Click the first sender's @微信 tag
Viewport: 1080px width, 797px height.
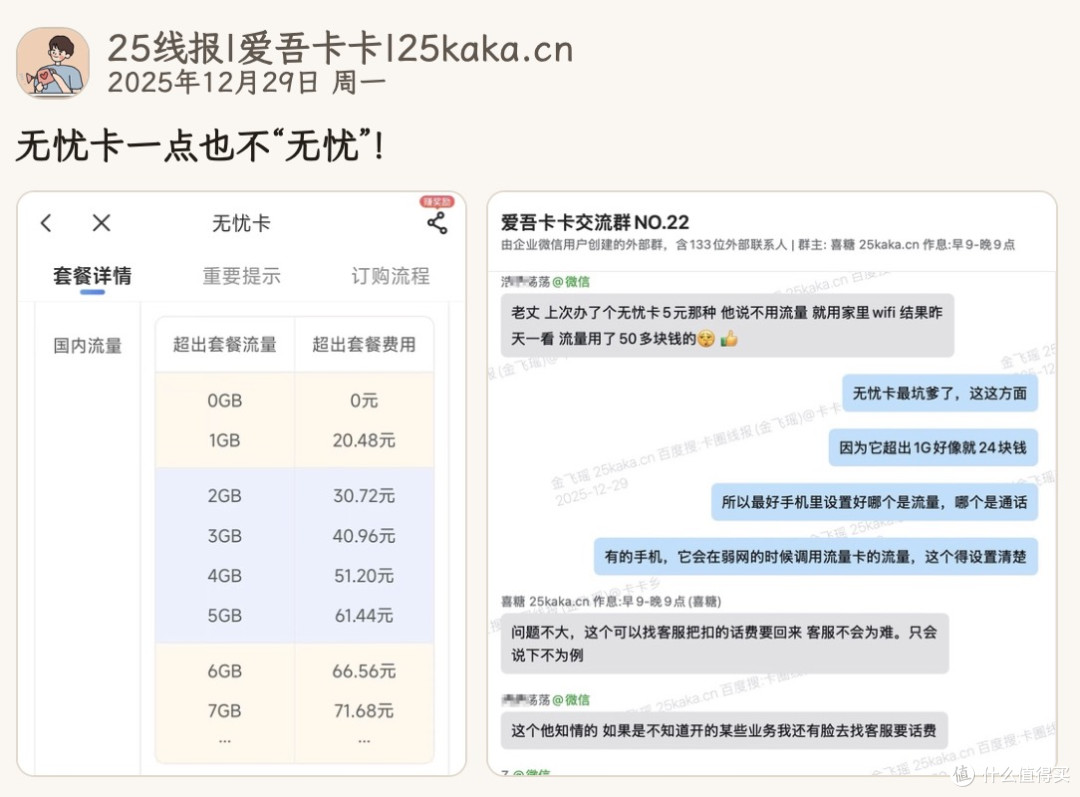pos(571,282)
